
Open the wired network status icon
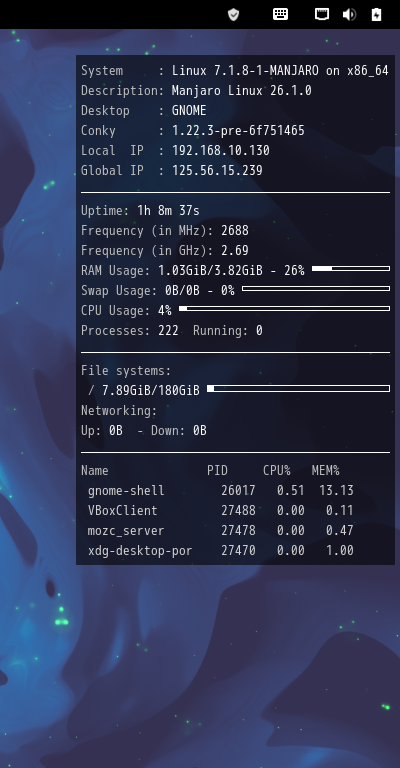tap(322, 14)
